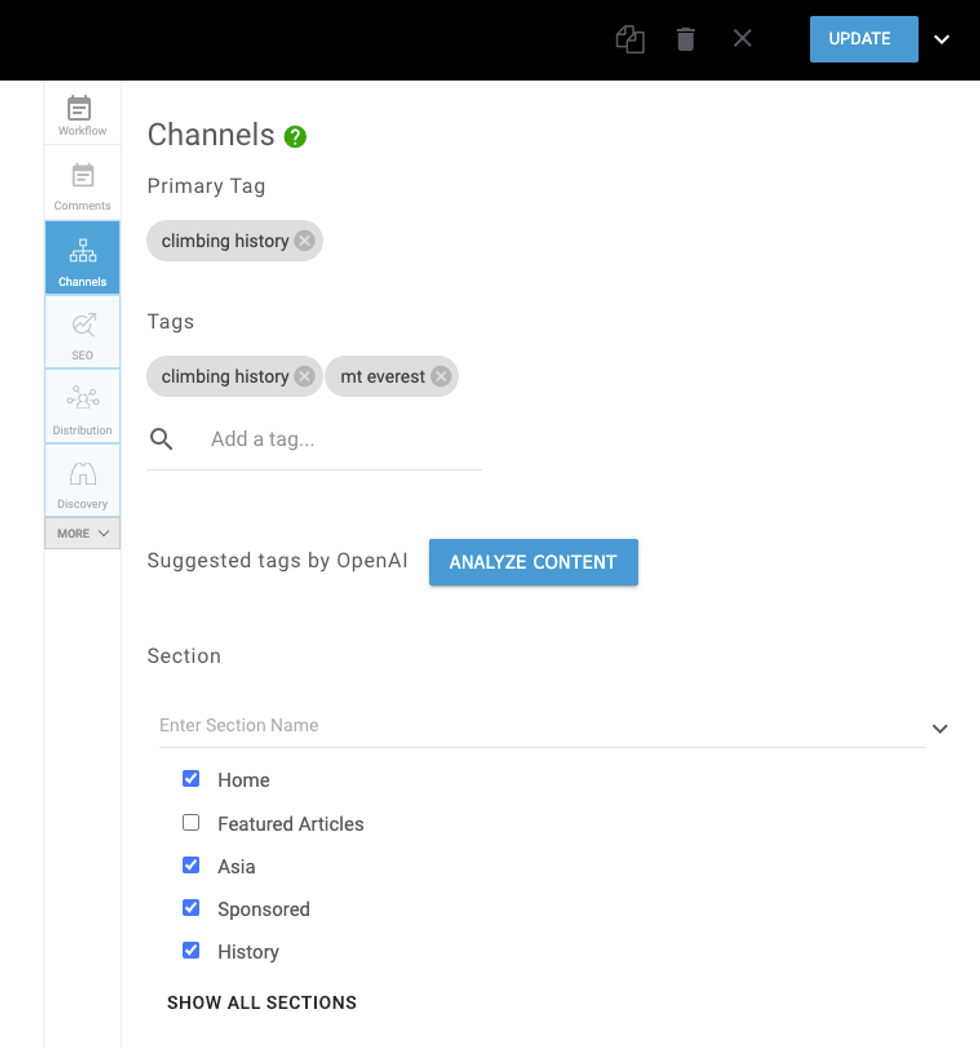
Task: Open the Distribution sidebar panel
Action: 82,406
